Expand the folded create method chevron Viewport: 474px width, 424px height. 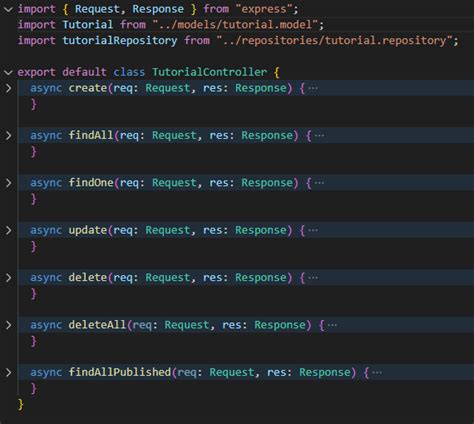click(8, 88)
